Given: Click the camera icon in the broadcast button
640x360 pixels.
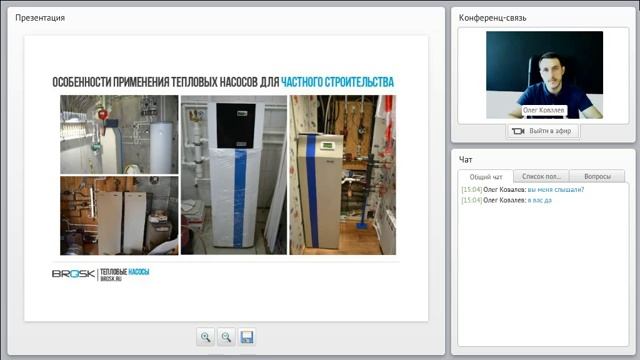Looking at the screenshot, I should click(x=518, y=131).
